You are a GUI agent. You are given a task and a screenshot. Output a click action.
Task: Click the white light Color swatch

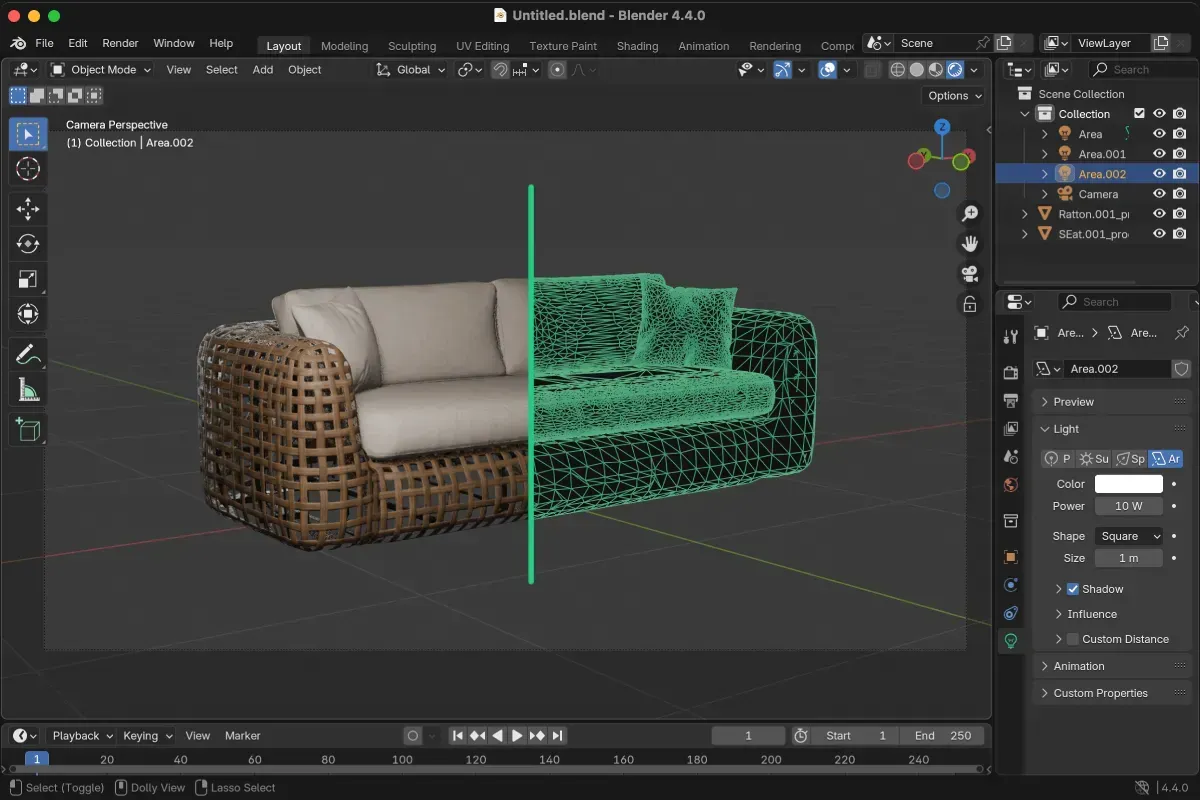tap(1128, 484)
